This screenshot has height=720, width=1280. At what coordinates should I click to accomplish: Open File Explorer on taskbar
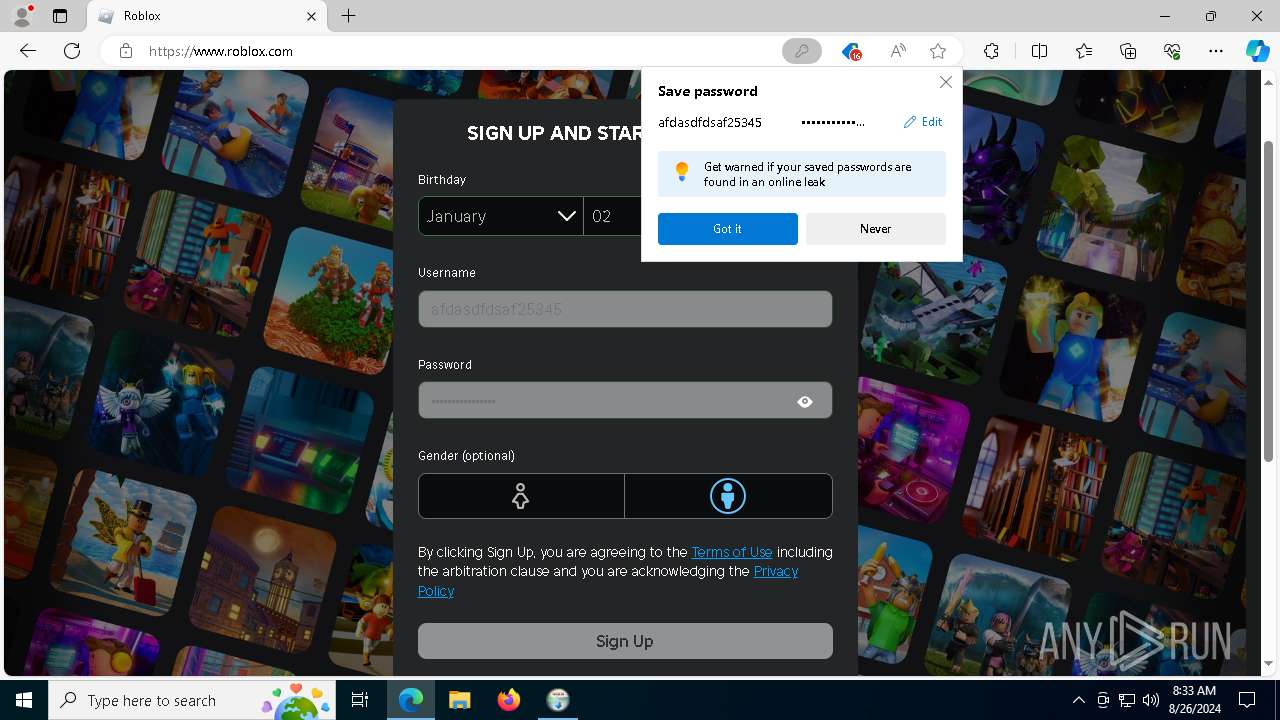tap(459, 700)
